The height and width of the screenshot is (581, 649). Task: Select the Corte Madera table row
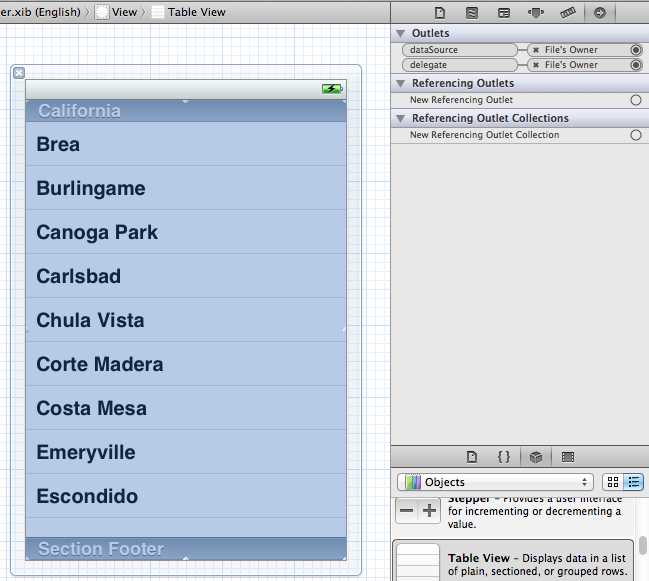pos(186,364)
